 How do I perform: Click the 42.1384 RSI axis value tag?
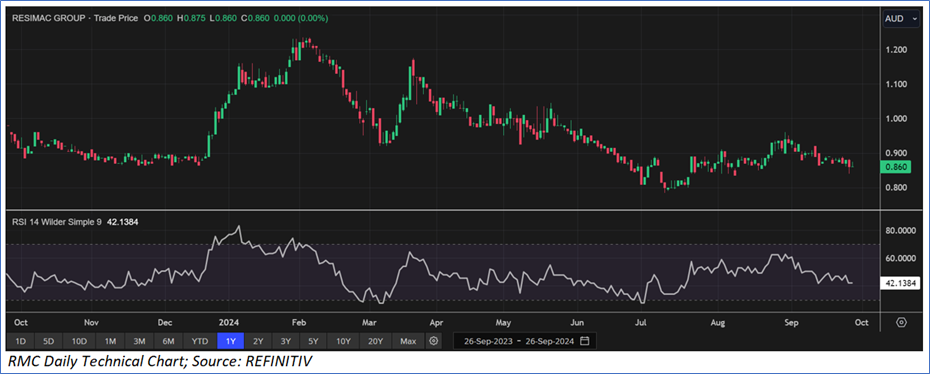click(899, 283)
